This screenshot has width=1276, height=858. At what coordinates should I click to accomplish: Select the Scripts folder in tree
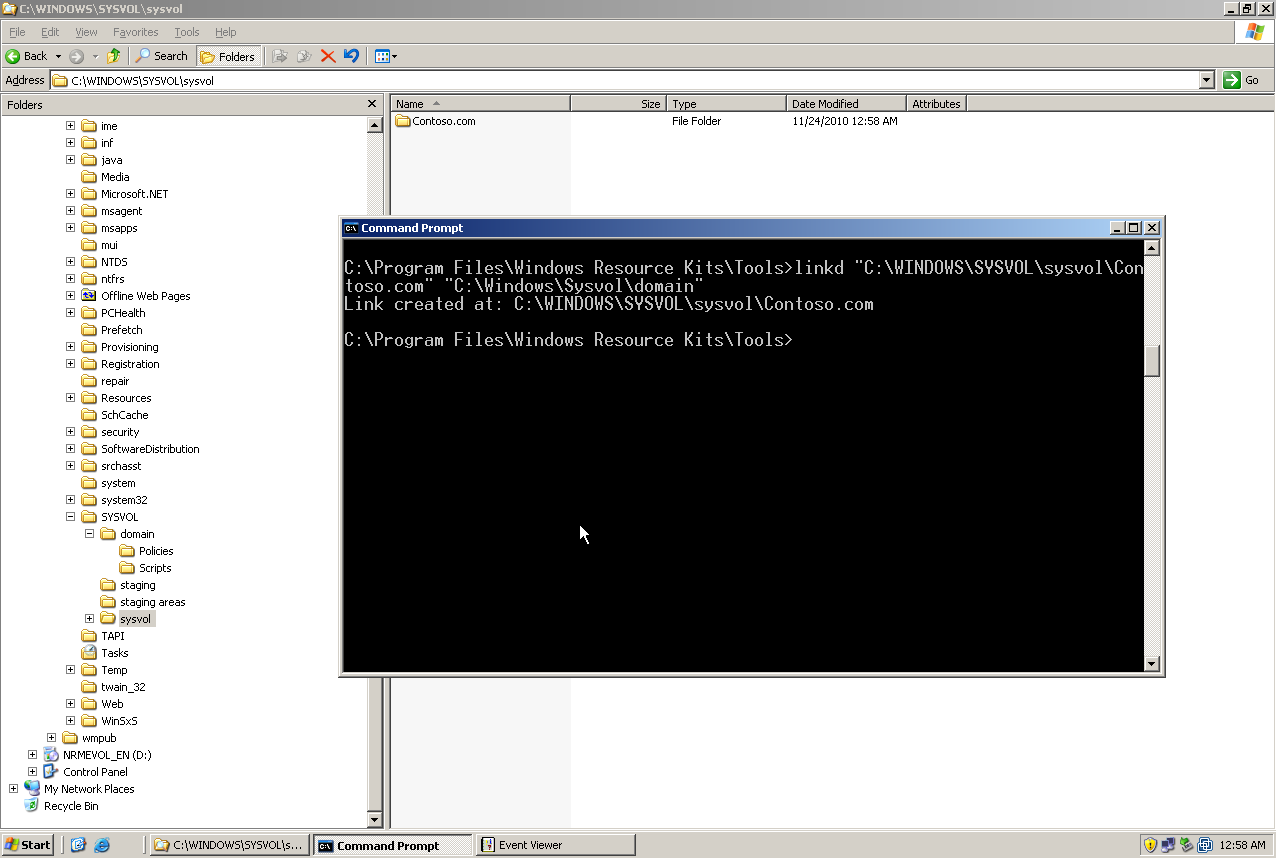click(145, 568)
